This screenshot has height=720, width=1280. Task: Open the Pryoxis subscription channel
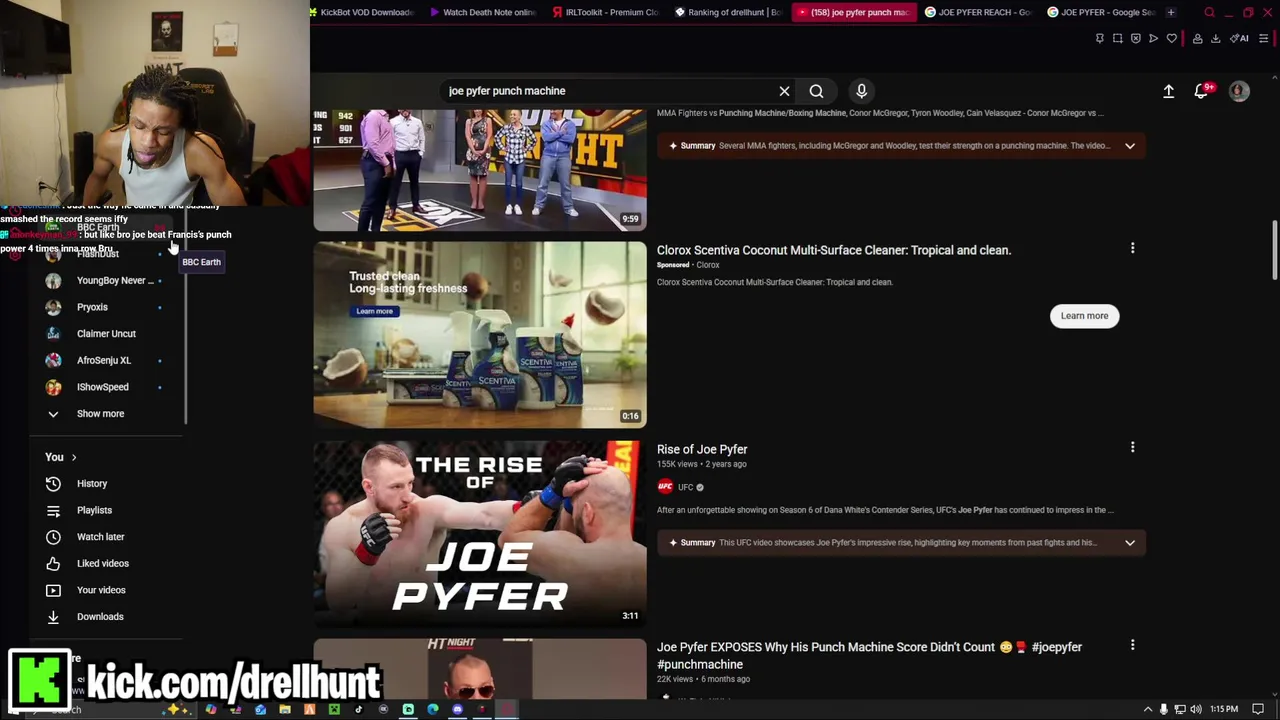[92, 307]
